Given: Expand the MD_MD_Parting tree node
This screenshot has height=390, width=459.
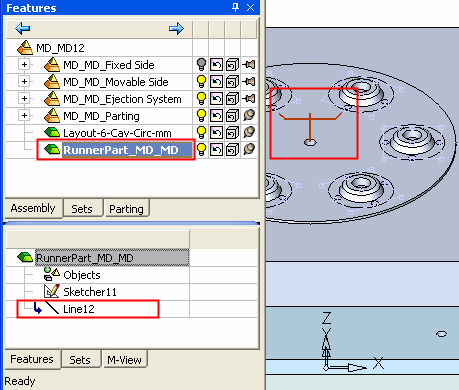Looking at the screenshot, I should [24, 115].
